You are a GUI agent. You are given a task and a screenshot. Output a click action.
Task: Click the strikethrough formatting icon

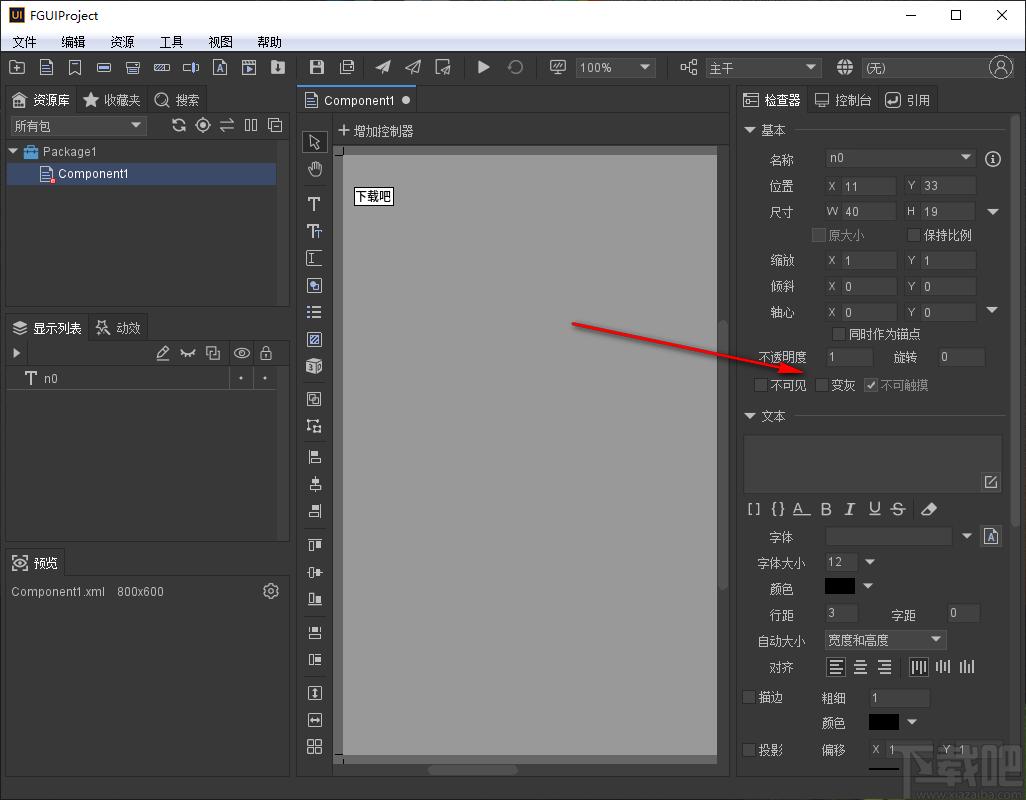(898, 509)
